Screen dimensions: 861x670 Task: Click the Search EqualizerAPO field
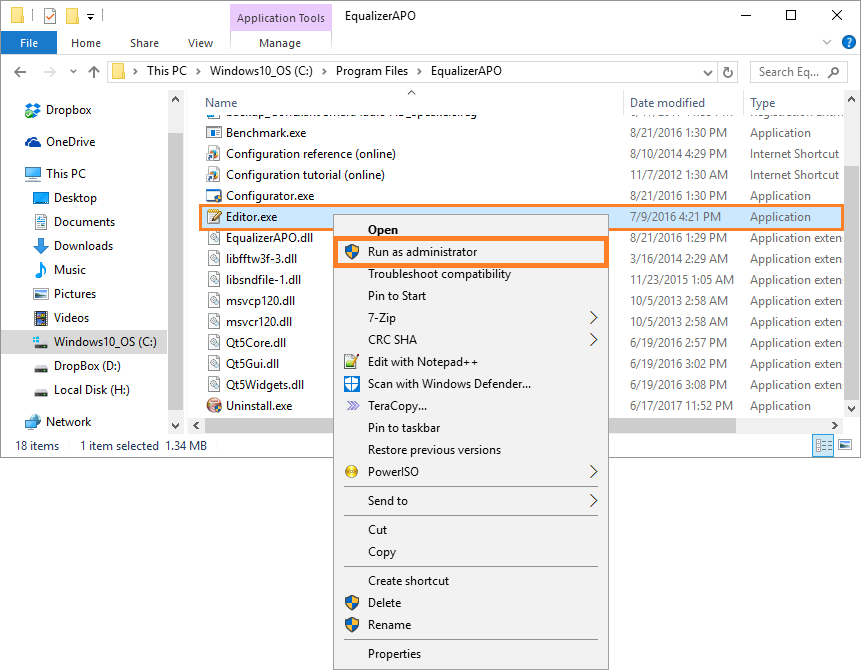click(x=797, y=72)
